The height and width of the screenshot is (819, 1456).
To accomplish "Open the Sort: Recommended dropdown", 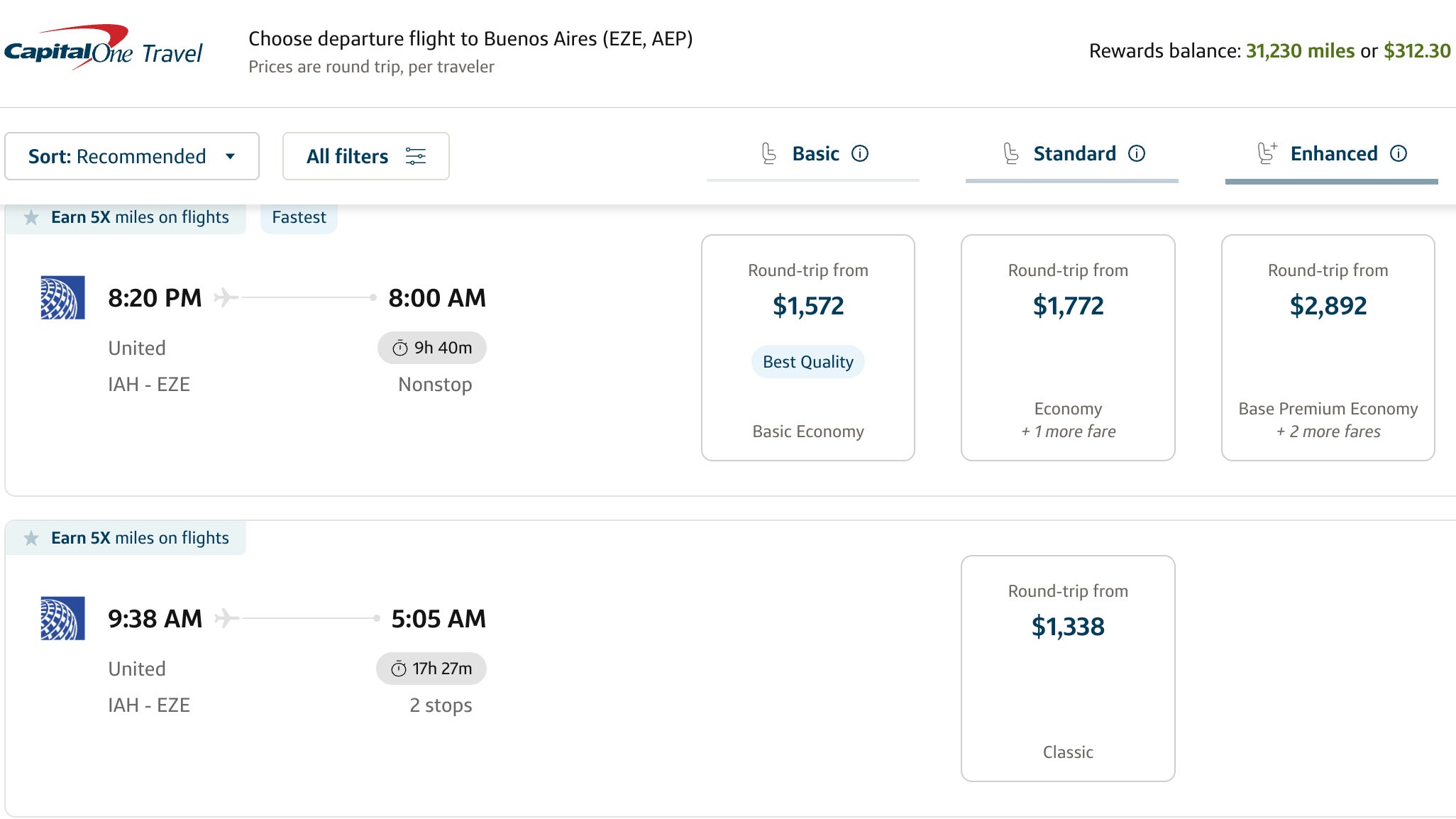I will pyautogui.click(x=132, y=156).
